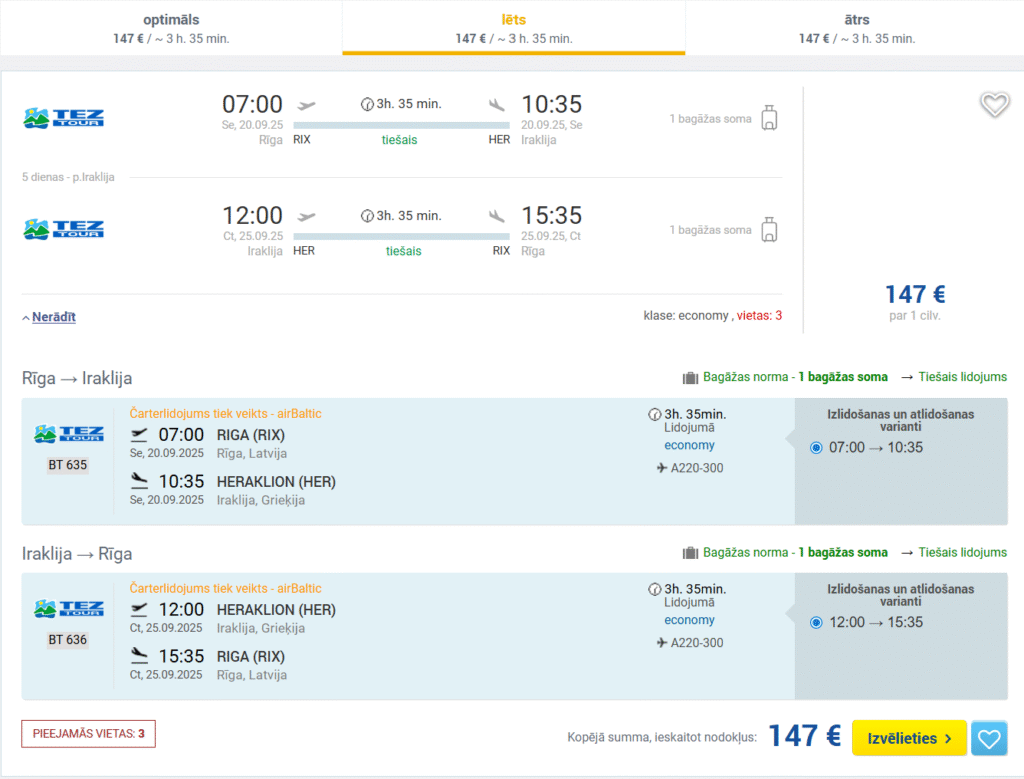Click the suitcase icon in the Rīga → Iraklija header
Screen dimensions: 1024x779
pos(690,378)
